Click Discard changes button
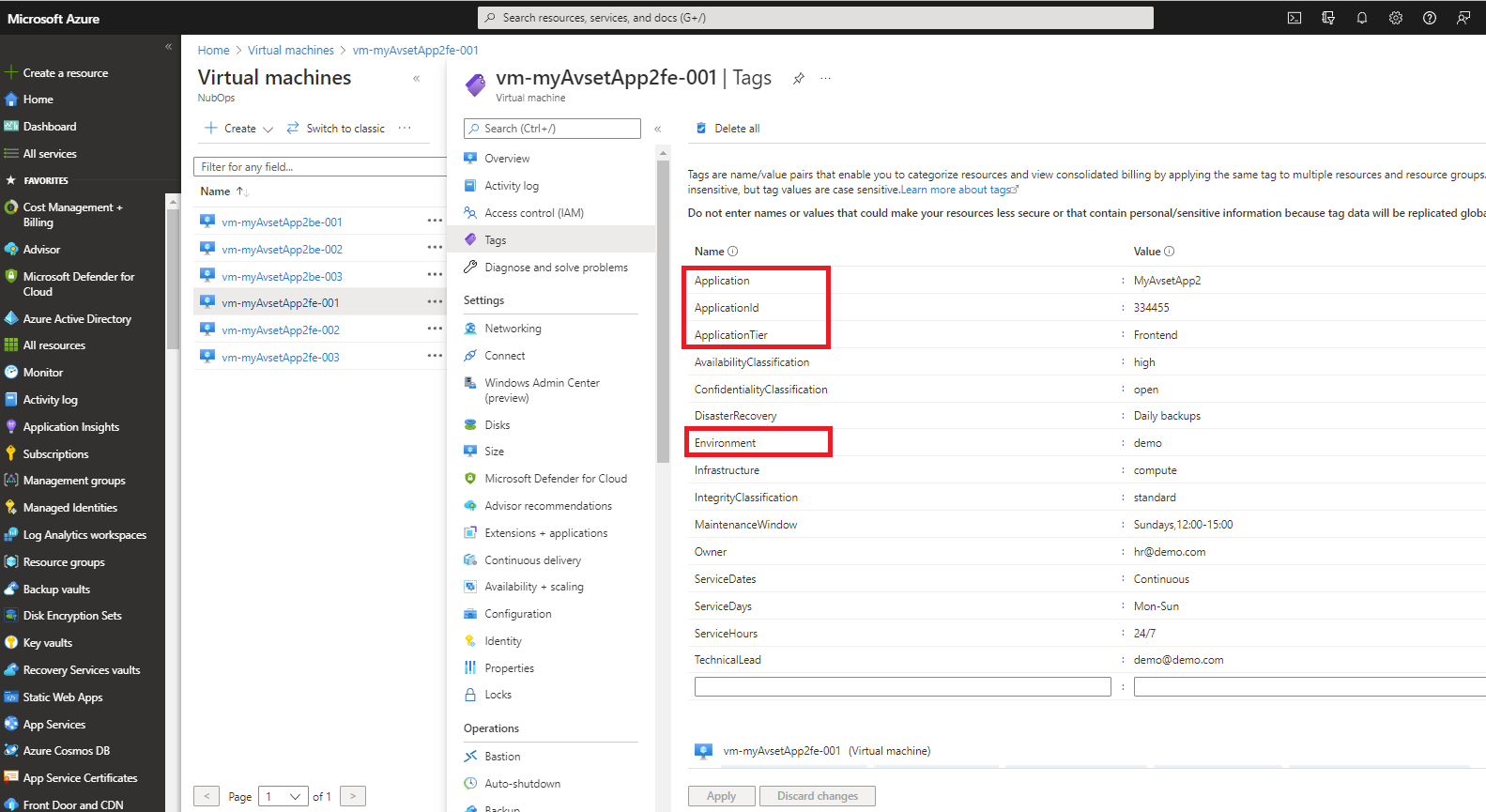 pyautogui.click(x=817, y=796)
